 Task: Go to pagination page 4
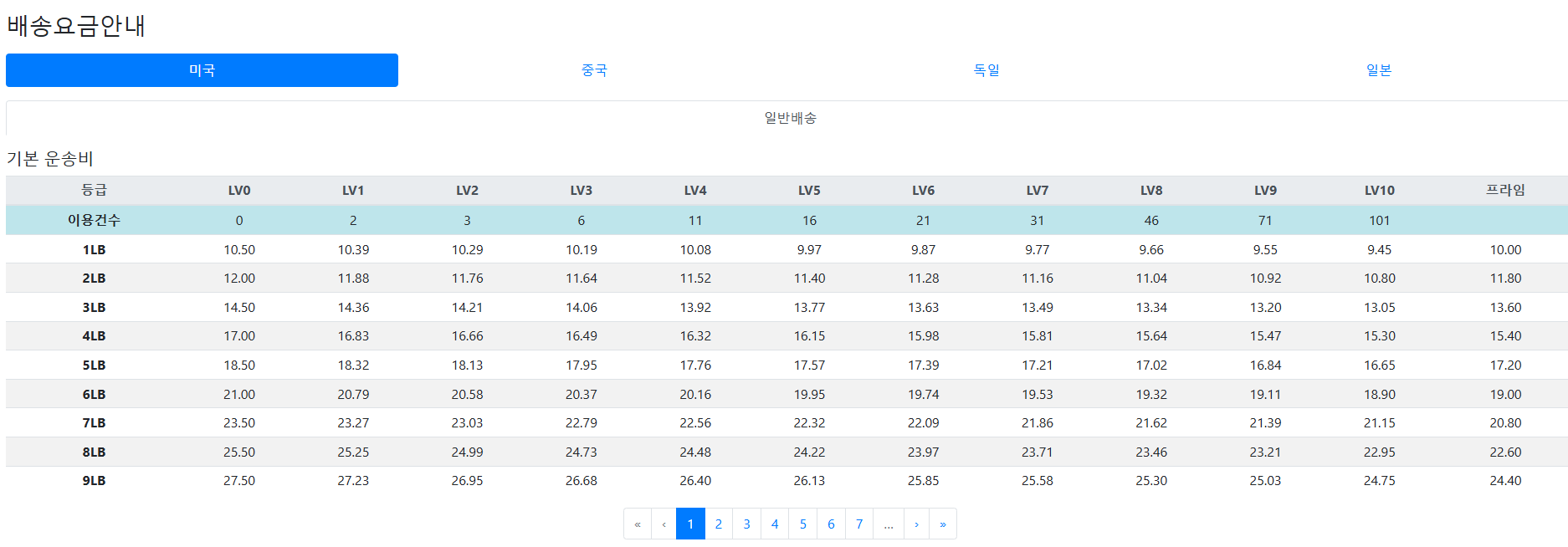(775, 524)
